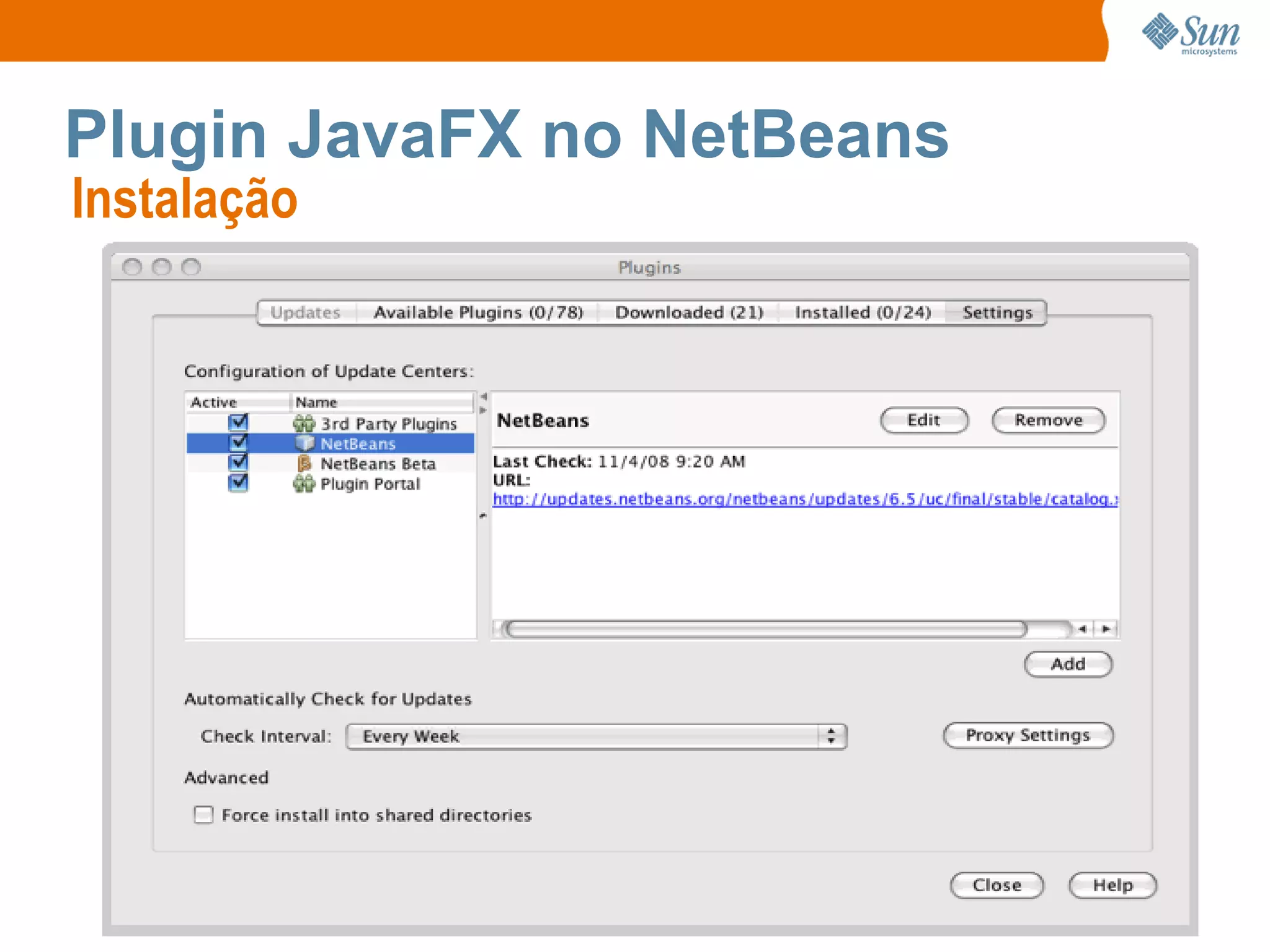
Task: Click the scroll right arrow in details pane
Action: [1106, 629]
